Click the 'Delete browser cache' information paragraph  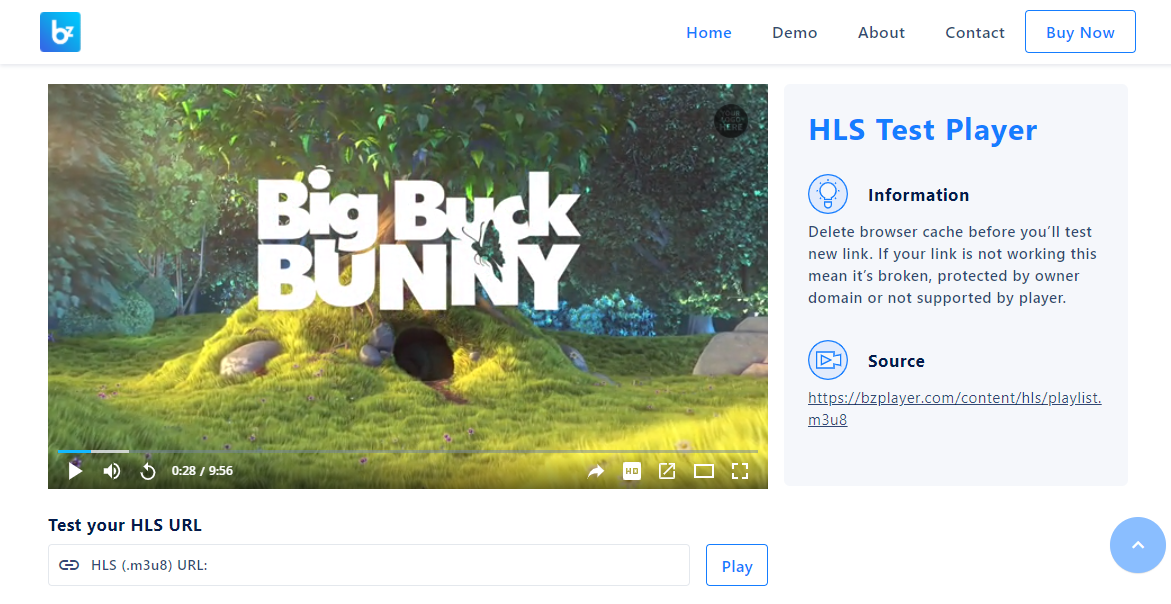[x=952, y=265]
